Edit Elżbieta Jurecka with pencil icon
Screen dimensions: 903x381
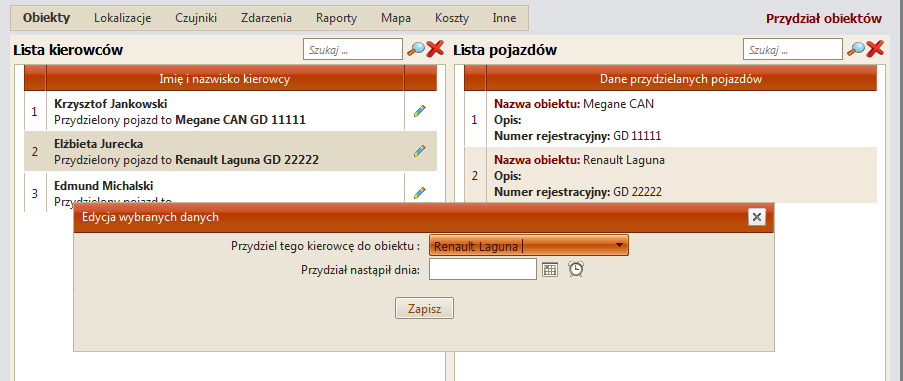pyautogui.click(x=420, y=151)
